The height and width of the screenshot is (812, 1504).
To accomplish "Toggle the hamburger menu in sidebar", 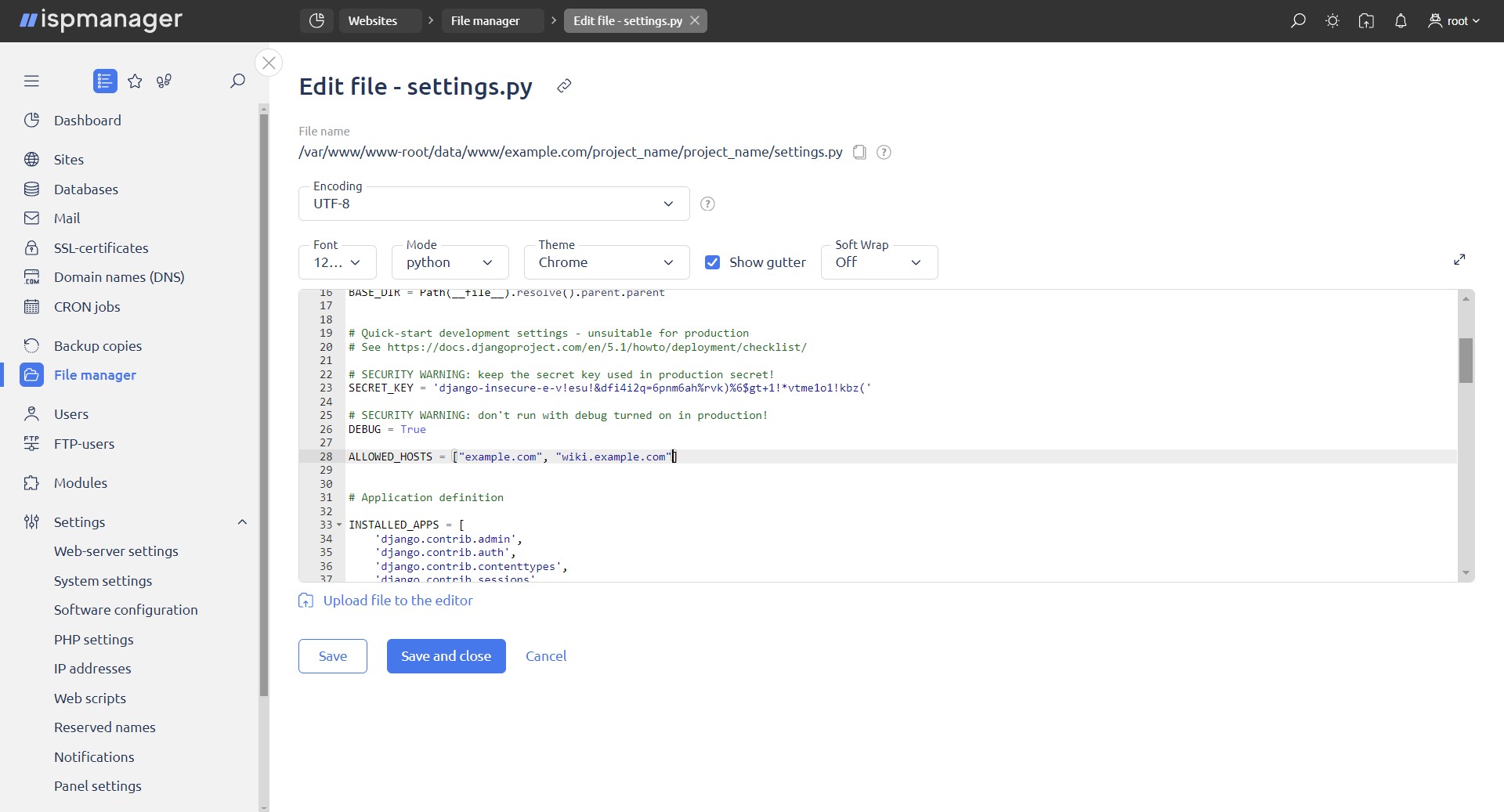I will pyautogui.click(x=31, y=81).
